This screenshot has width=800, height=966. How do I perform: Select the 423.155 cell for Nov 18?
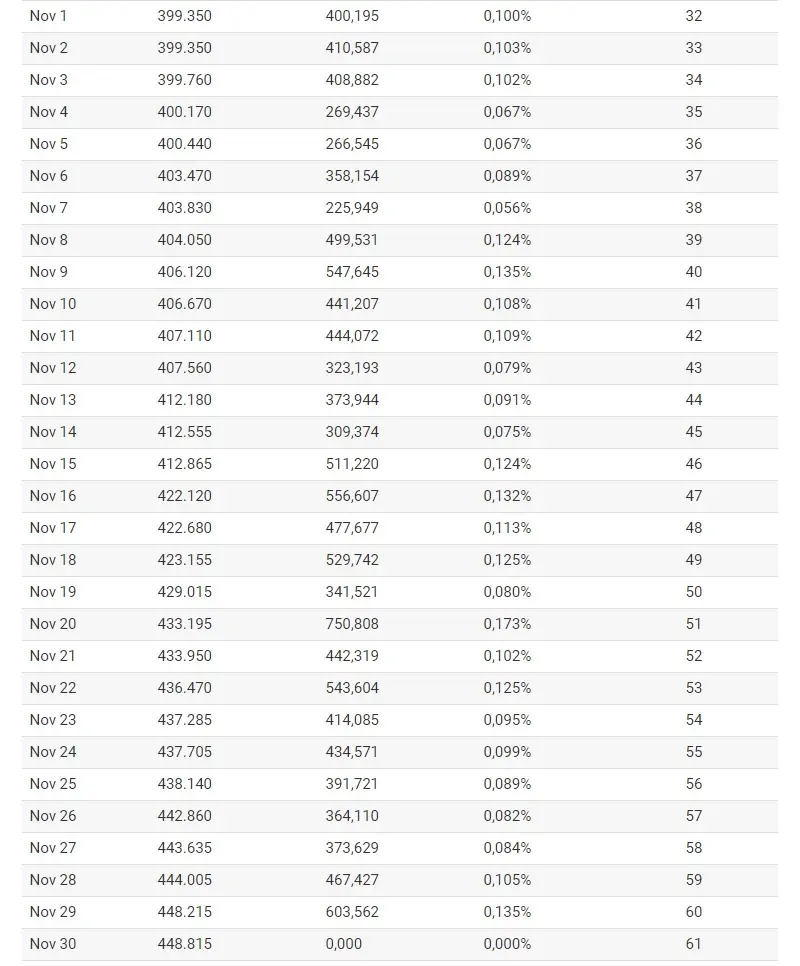[x=184, y=561]
